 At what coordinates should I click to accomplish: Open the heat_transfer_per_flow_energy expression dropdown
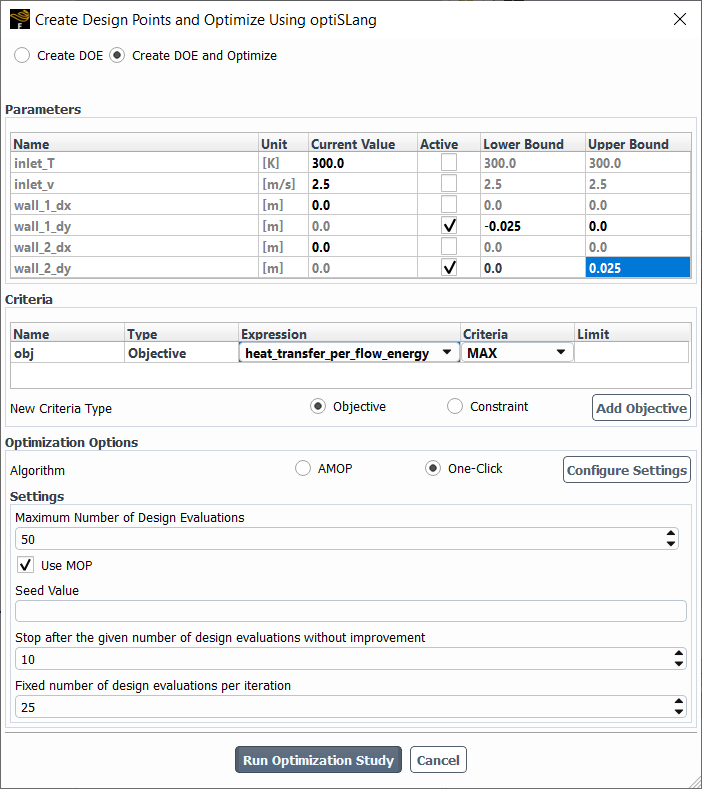click(349, 353)
